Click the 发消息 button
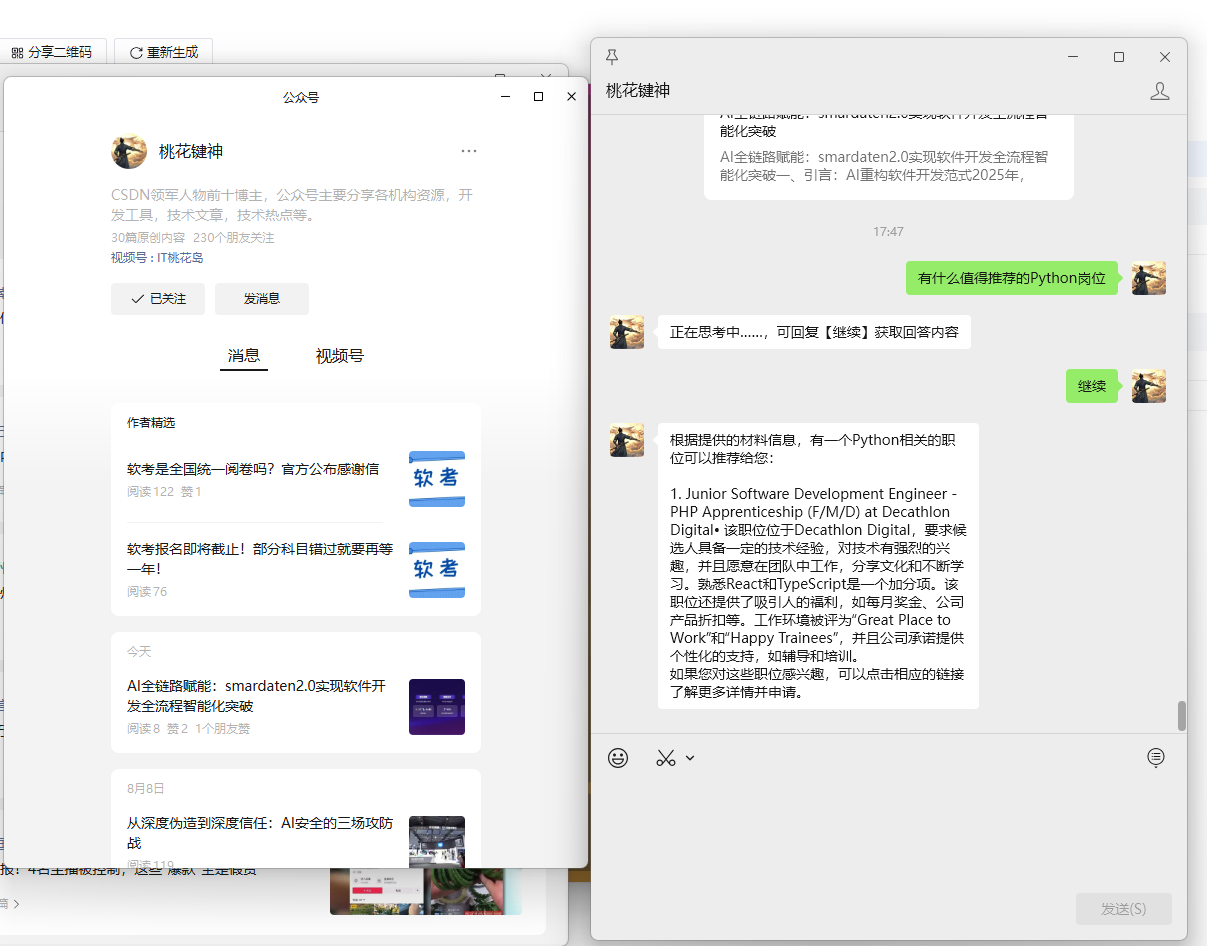 262,299
